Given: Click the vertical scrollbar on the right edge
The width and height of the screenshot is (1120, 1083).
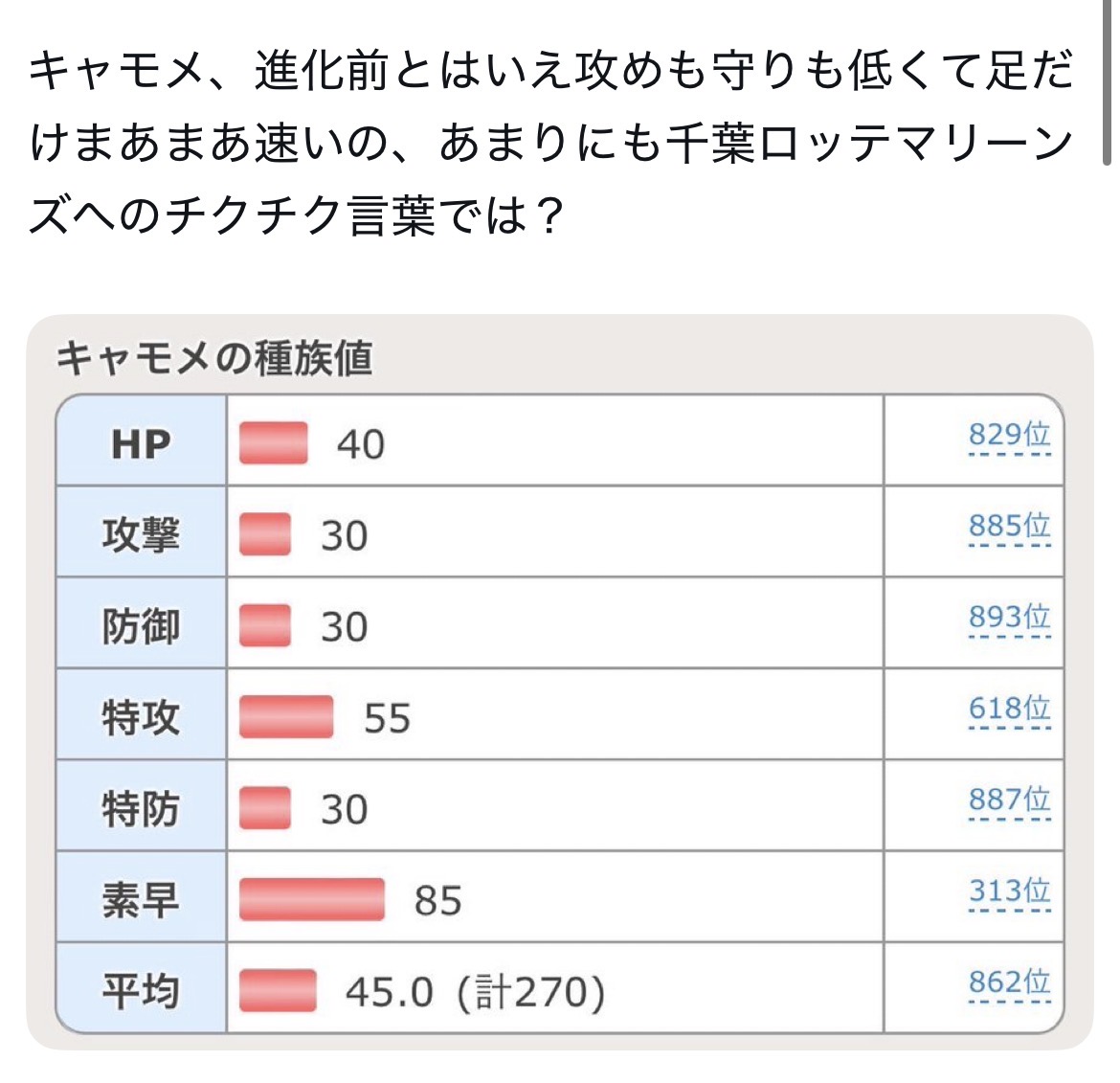Looking at the screenshot, I should pos(1108,86).
